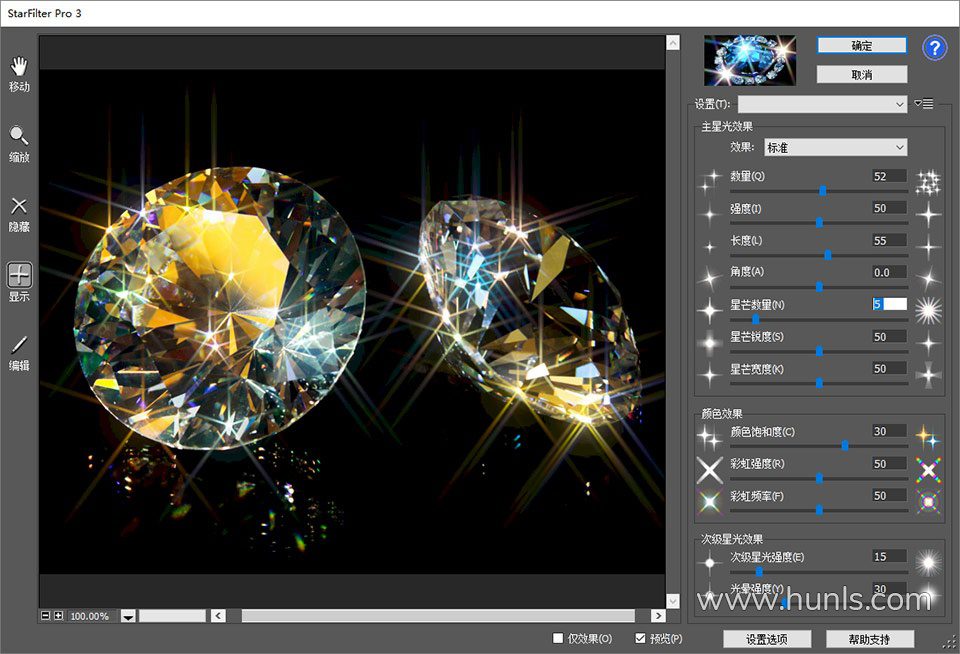This screenshot has height=654, width=960.
Task: Click wide star icon right of 星芒宽度(K)
Action: point(928,375)
